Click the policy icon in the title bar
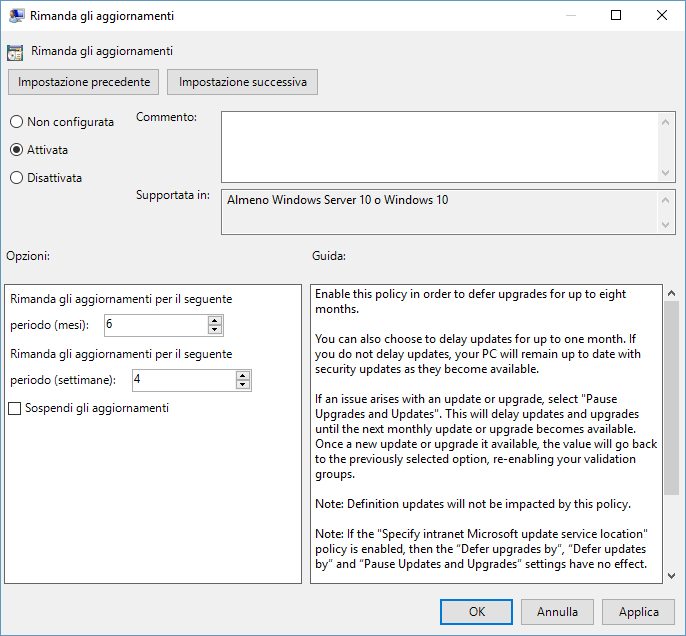Screen dimensions: 686x636 [x=17, y=15]
